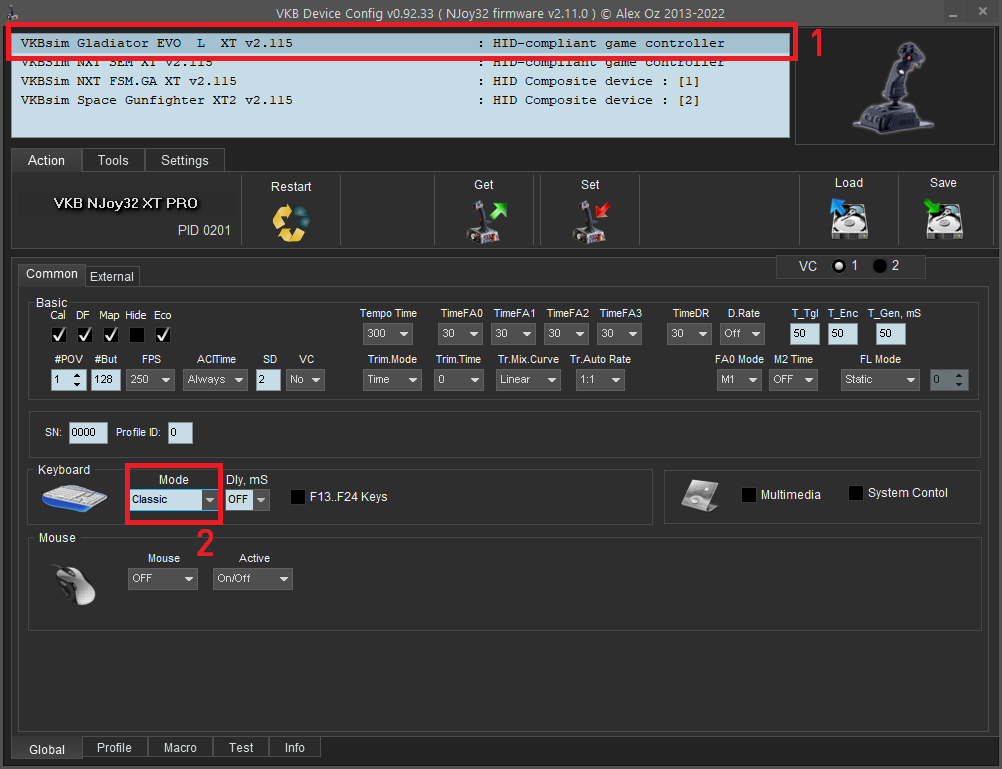
Task: Switch to the Action tab
Action: tap(46, 160)
